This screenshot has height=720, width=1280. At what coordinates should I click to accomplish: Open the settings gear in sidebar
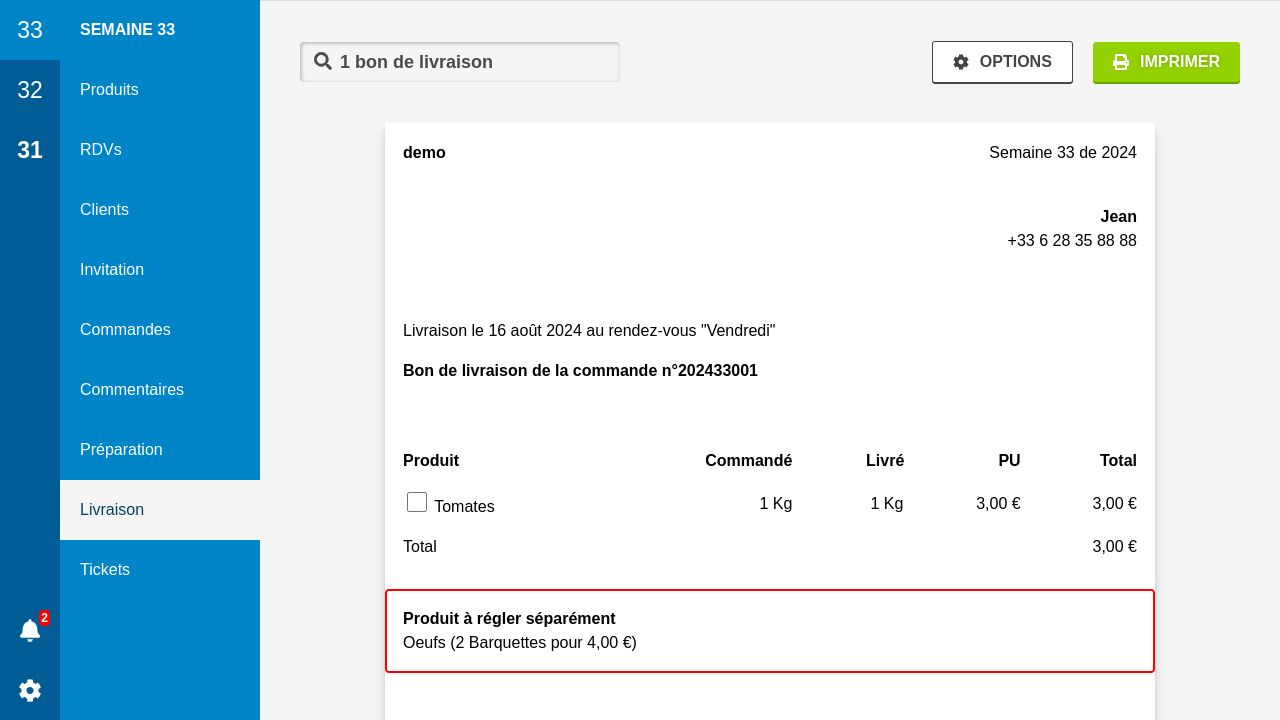point(30,690)
